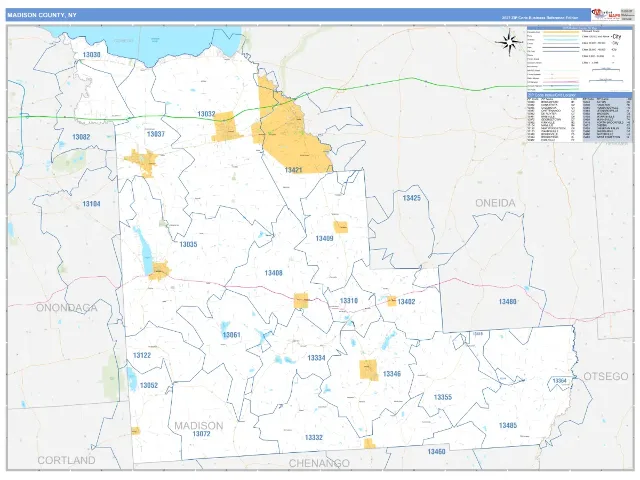The image size is (640, 480).
Task: Select ZIP code label 13355
Action: click(x=442, y=397)
